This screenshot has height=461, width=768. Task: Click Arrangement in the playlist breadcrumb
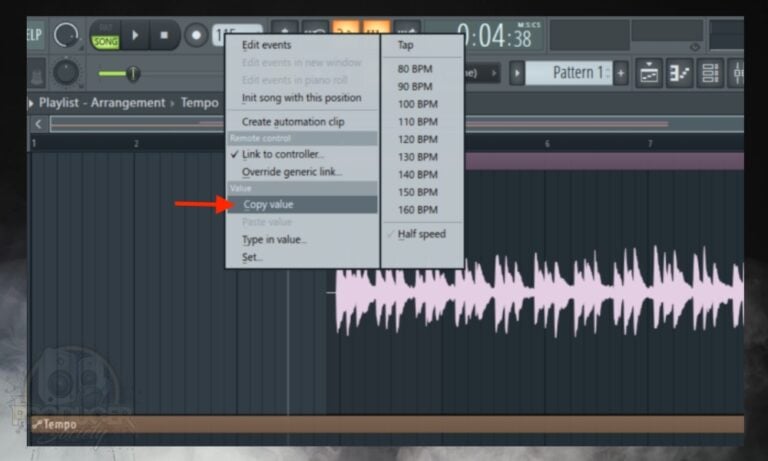[128, 103]
